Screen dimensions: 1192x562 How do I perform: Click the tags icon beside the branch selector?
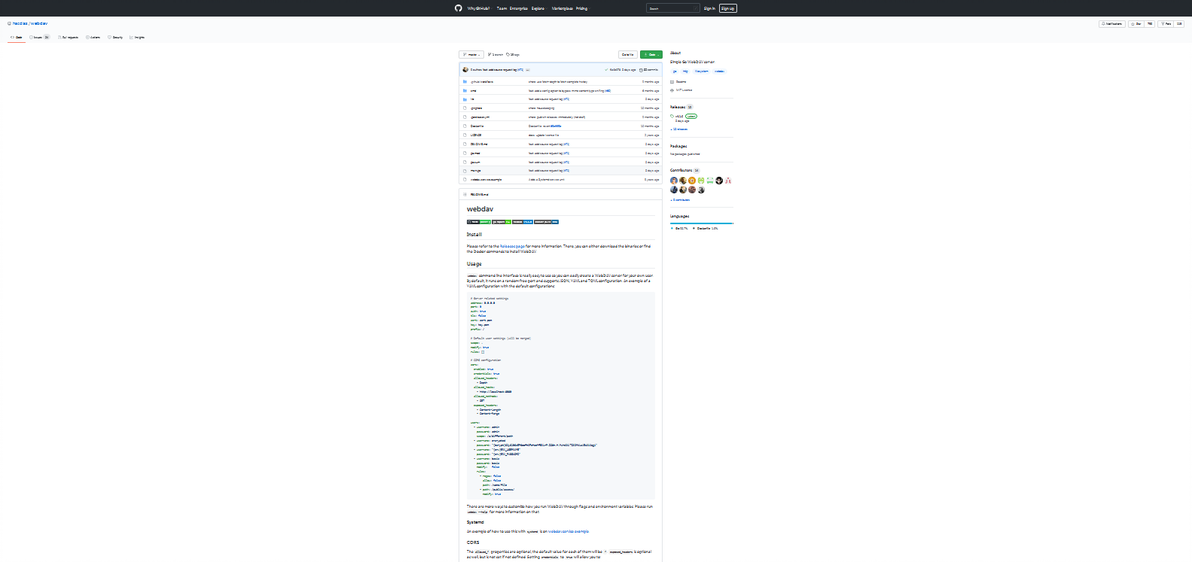(x=508, y=54)
